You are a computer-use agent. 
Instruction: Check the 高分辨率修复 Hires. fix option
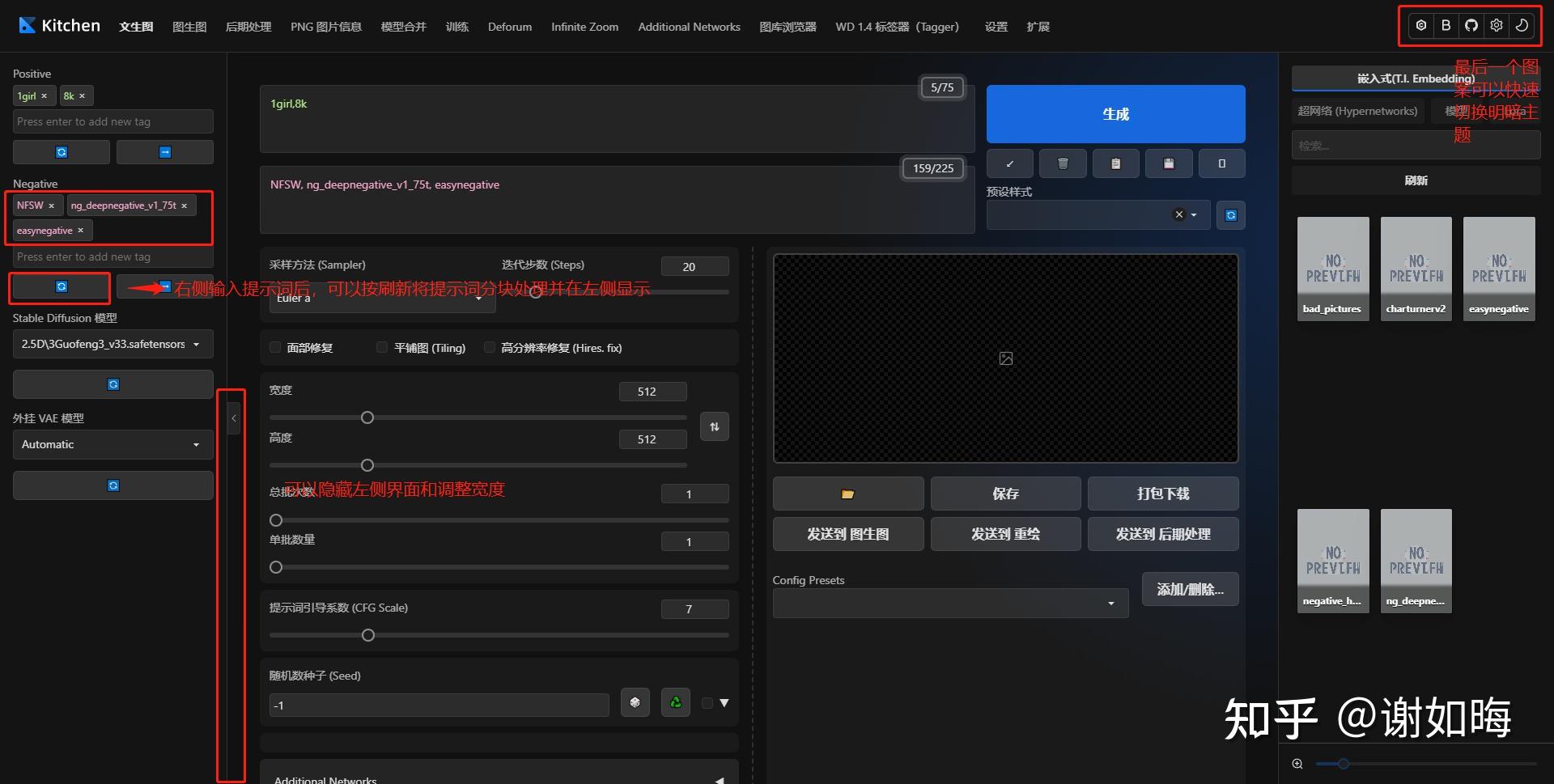pos(490,347)
